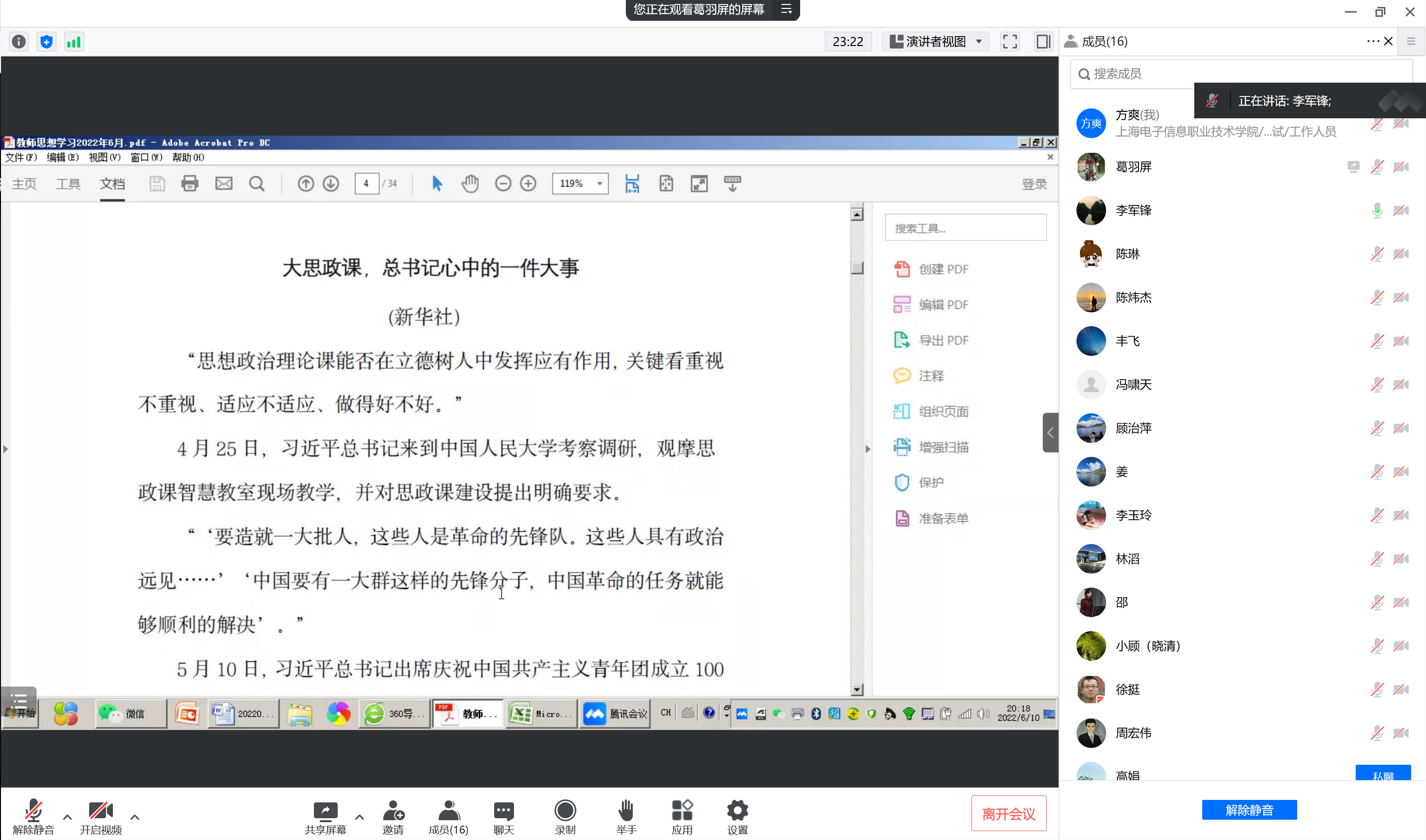1426x840 pixels.
Task: Select the hand pan tool in Acrobat
Action: (x=469, y=184)
